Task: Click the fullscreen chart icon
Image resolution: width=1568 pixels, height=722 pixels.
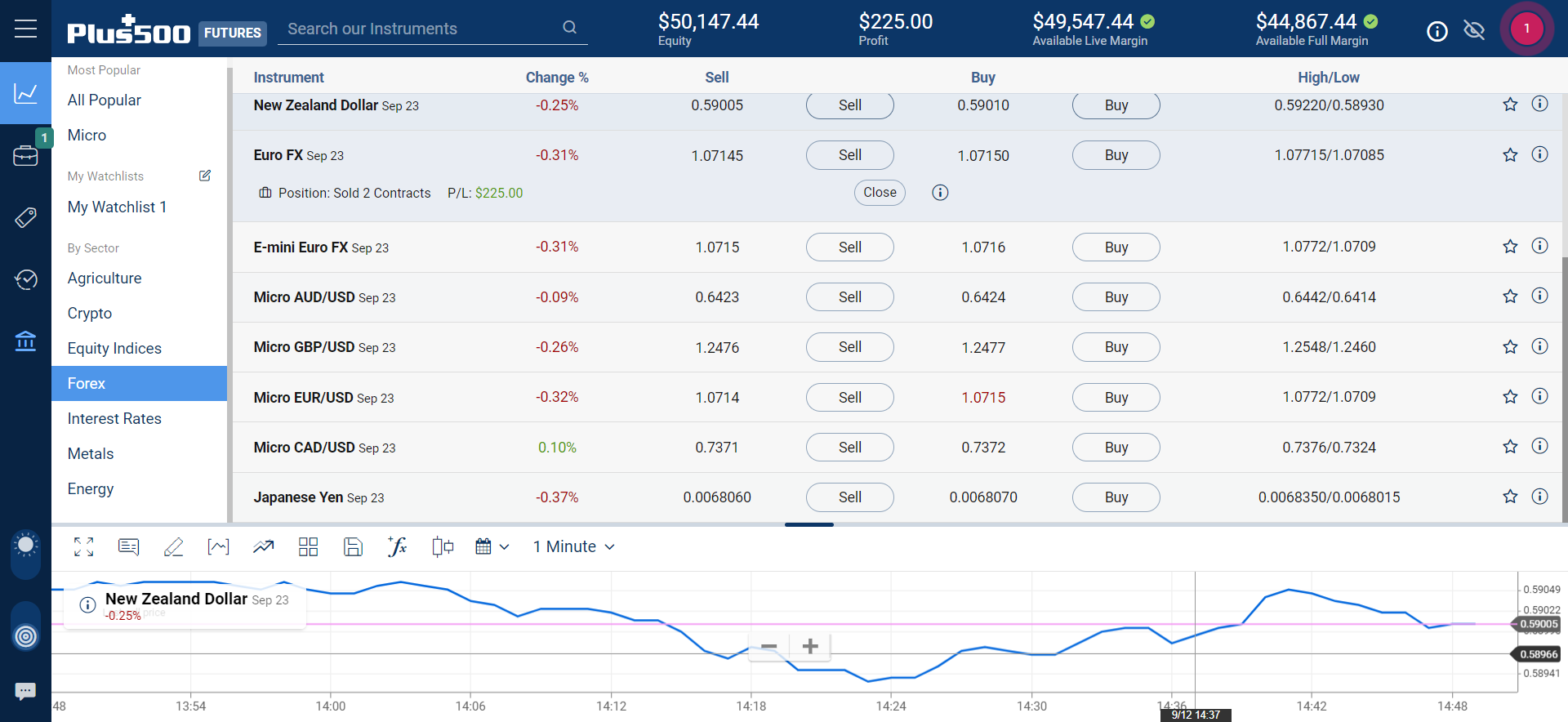Action: pyautogui.click(x=83, y=546)
